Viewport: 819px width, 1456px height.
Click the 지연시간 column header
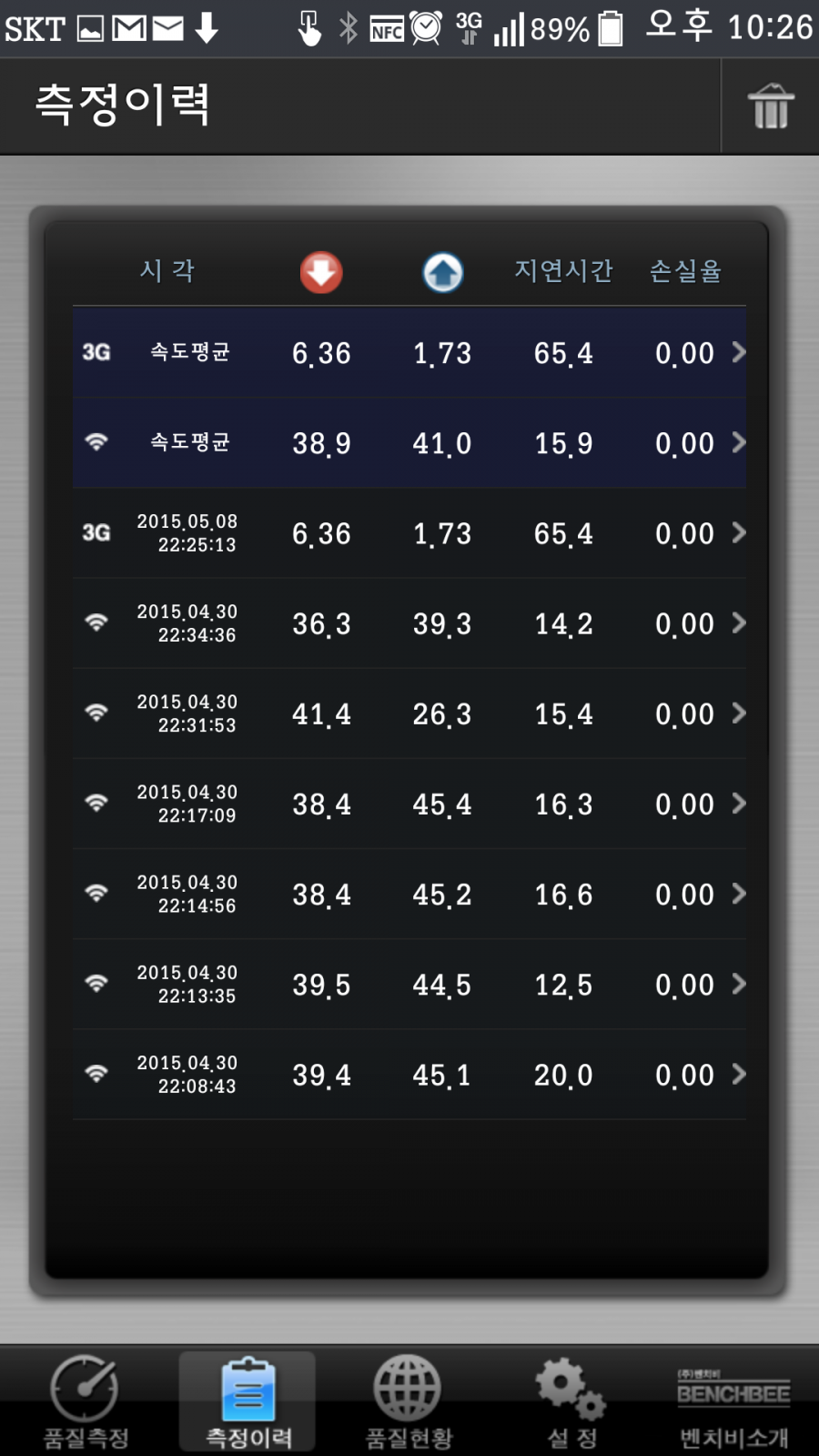point(563,271)
